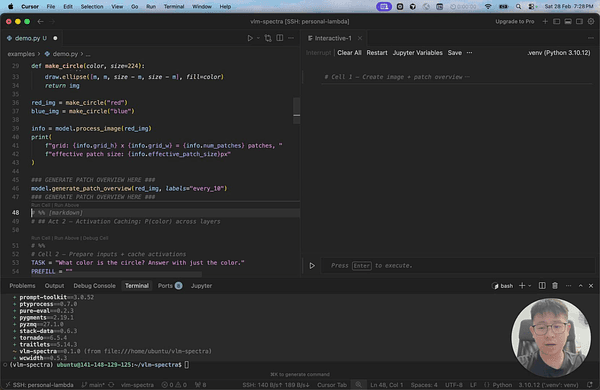Kill the terminal with trash icon
This screenshot has width=600, height=390.
point(555,286)
